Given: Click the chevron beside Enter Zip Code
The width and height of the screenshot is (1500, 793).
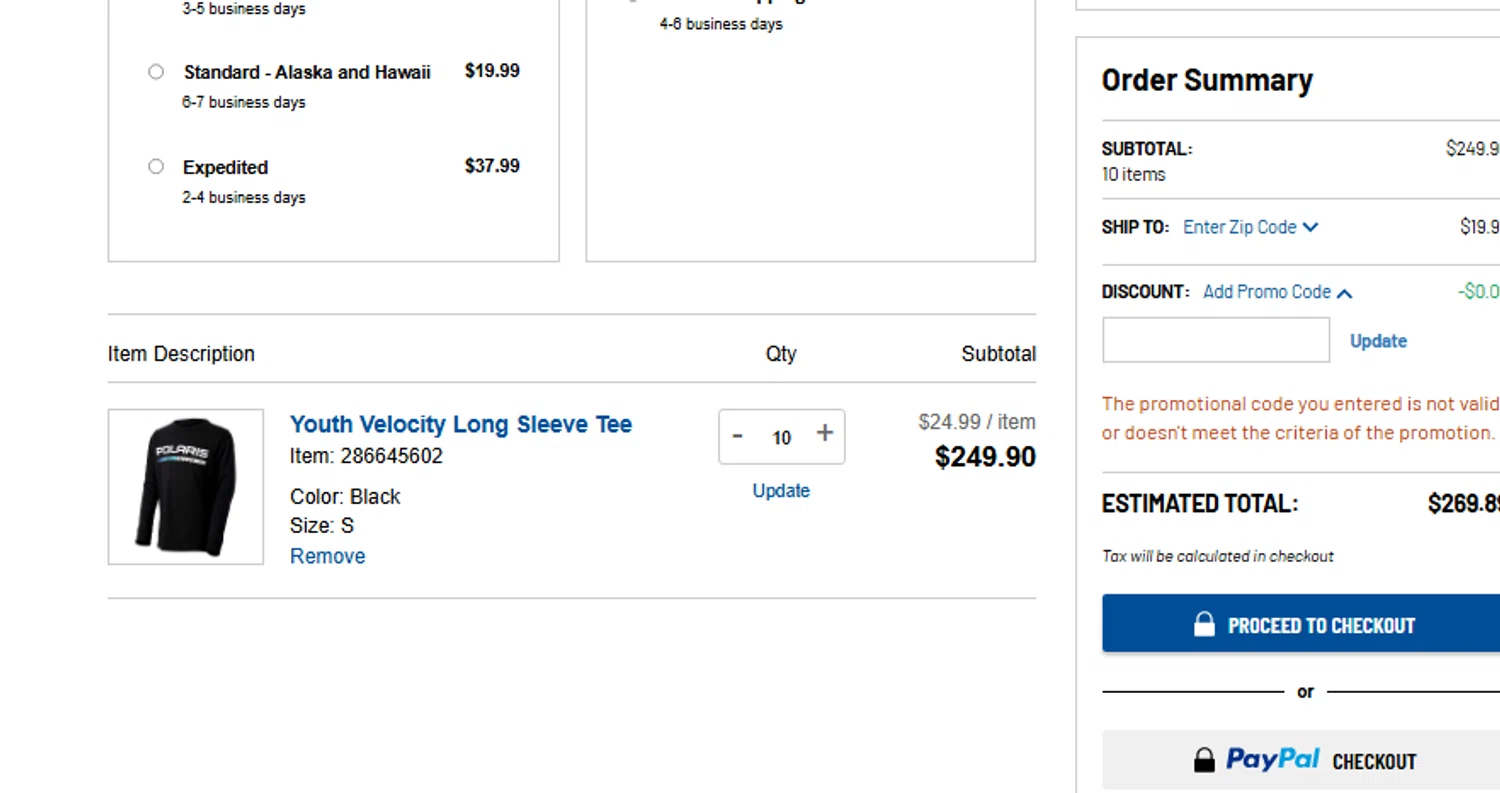Looking at the screenshot, I should 1311,227.
